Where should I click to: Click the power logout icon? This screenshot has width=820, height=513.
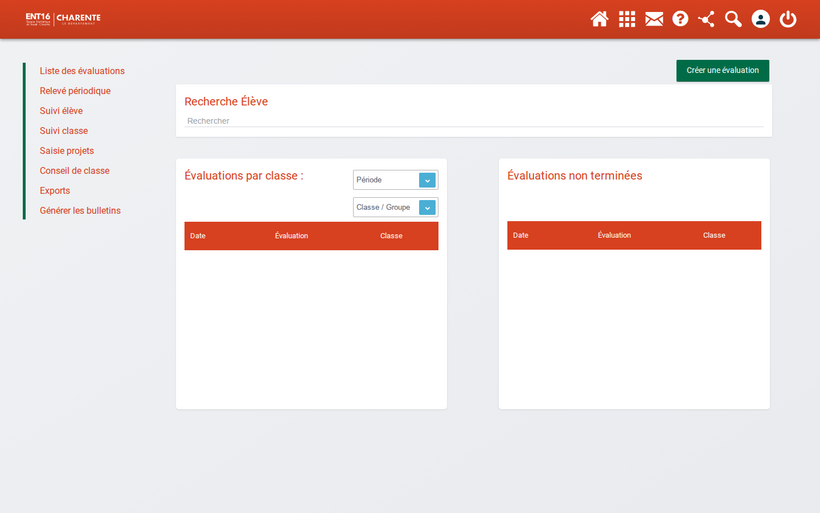(788, 19)
